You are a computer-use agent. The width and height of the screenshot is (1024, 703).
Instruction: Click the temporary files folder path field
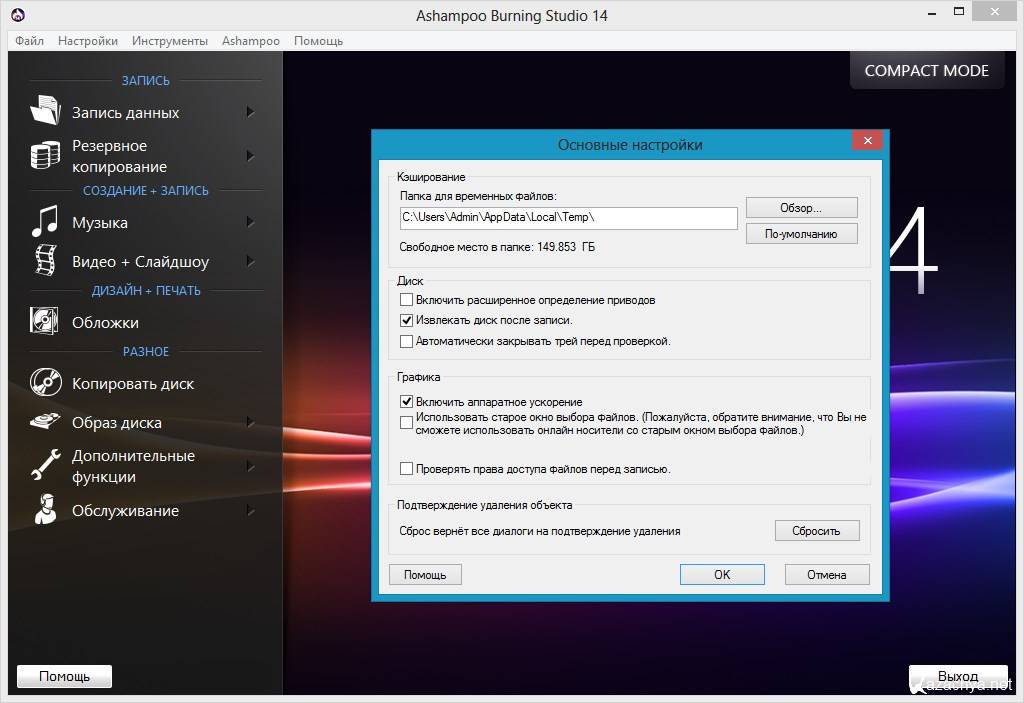pyautogui.click(x=568, y=217)
